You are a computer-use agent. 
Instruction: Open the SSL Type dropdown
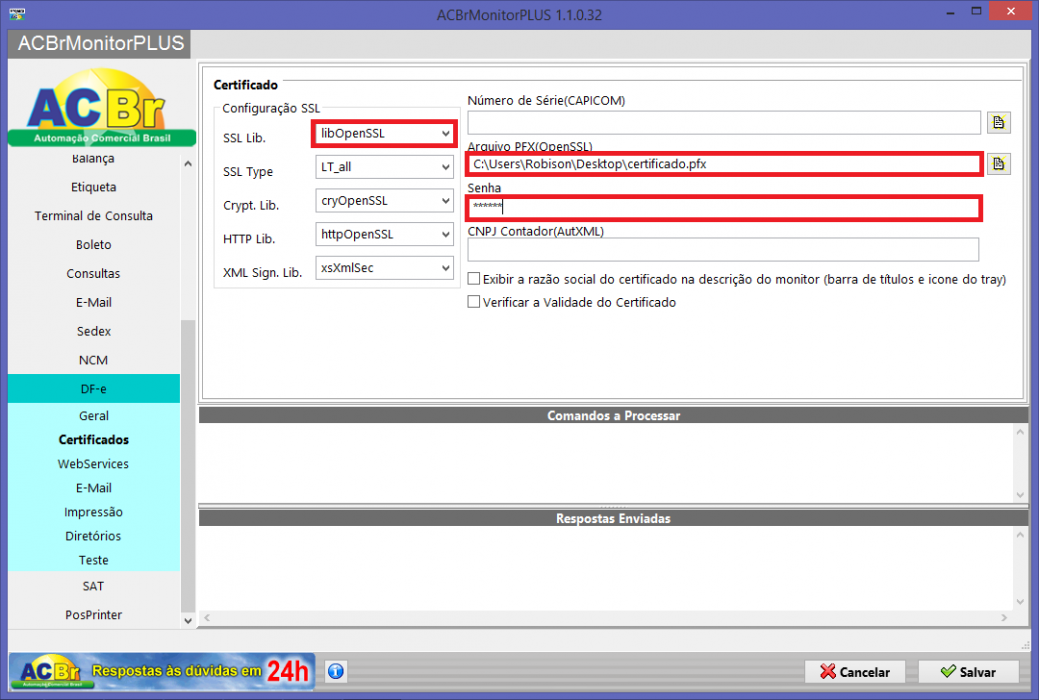[x=384, y=167]
